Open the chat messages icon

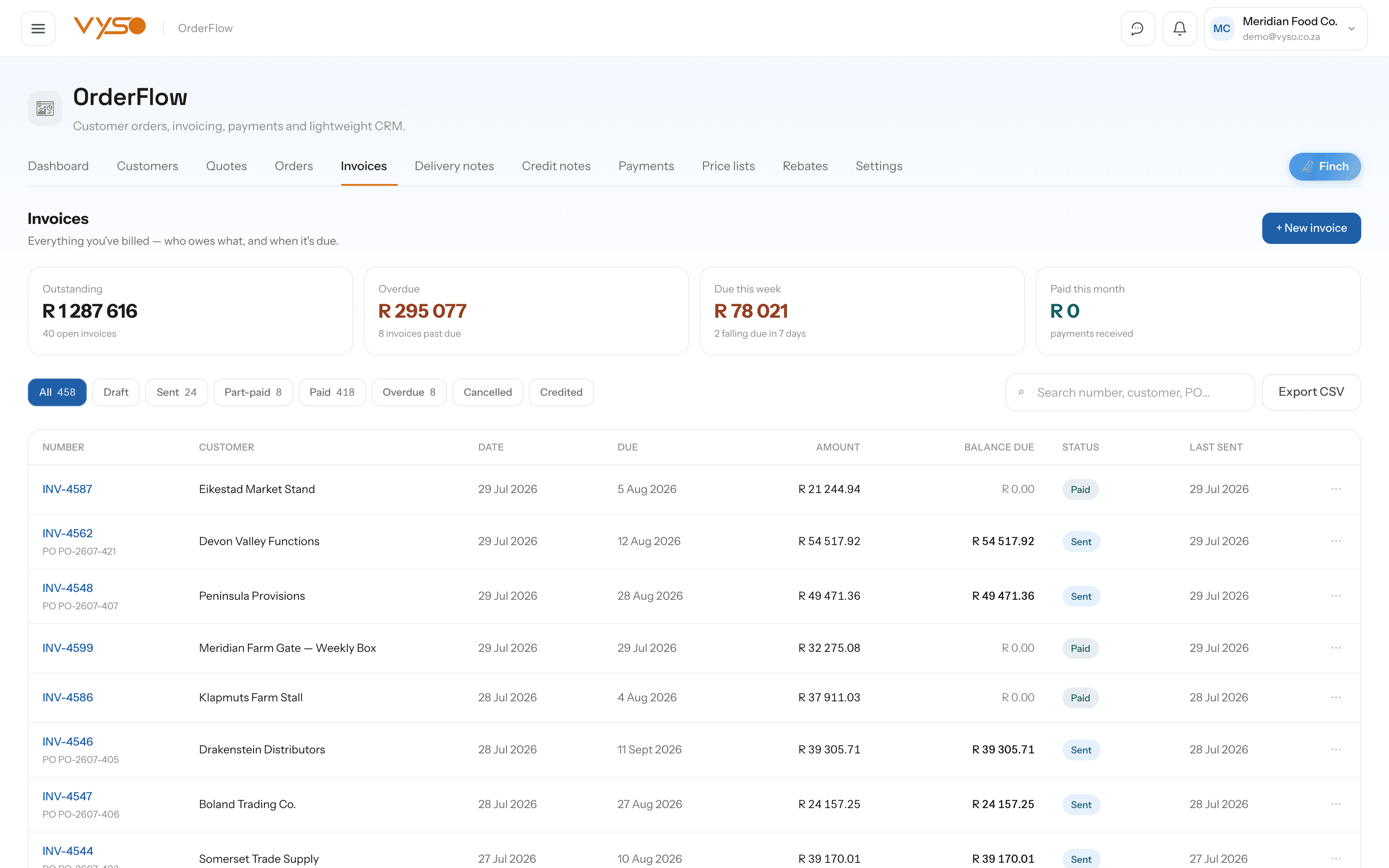click(1137, 28)
